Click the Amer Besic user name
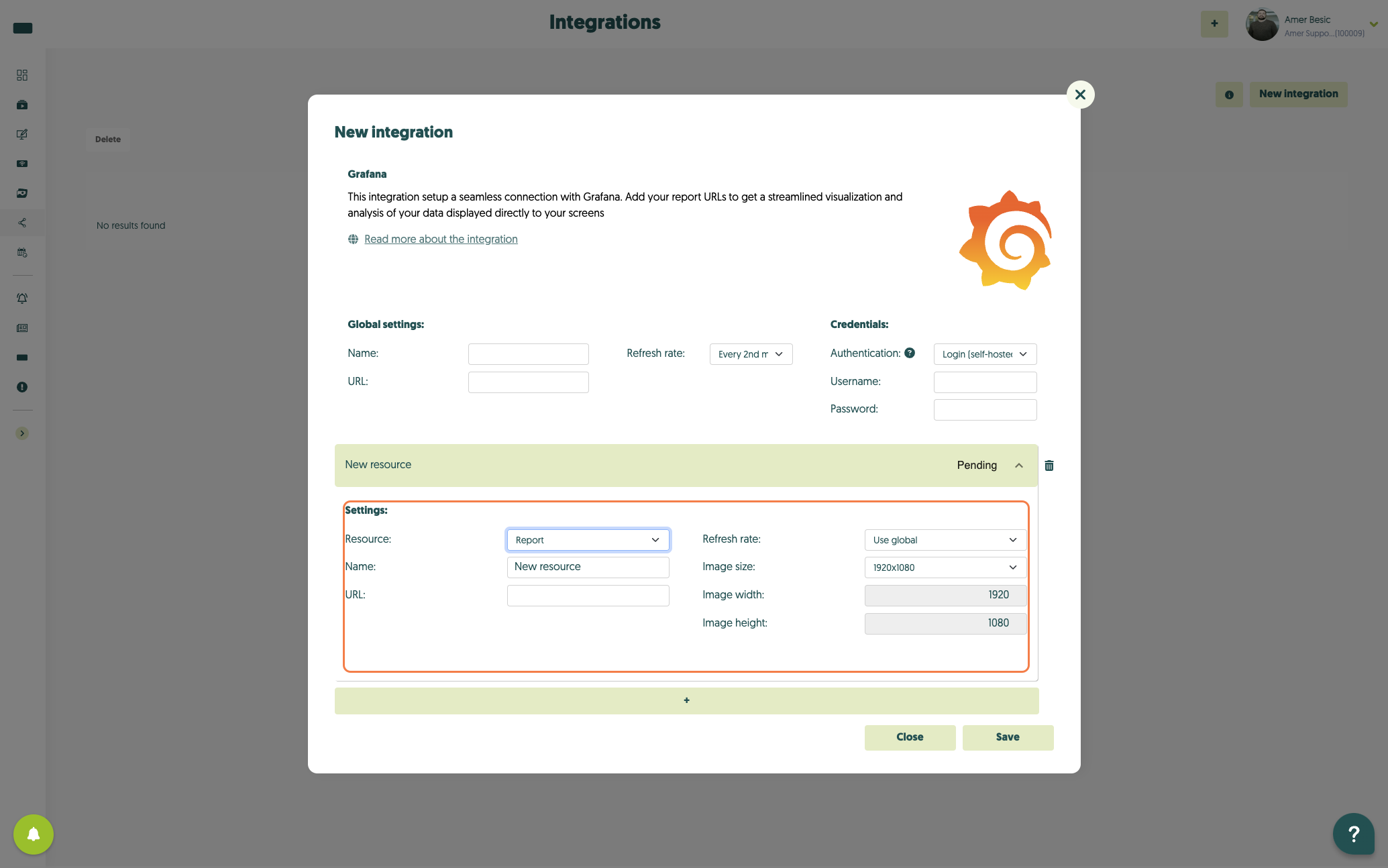 pyautogui.click(x=1307, y=19)
